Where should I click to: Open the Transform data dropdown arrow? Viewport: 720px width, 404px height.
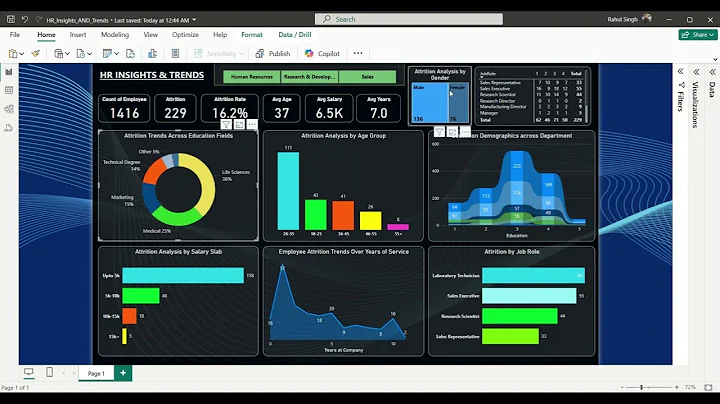[117, 54]
